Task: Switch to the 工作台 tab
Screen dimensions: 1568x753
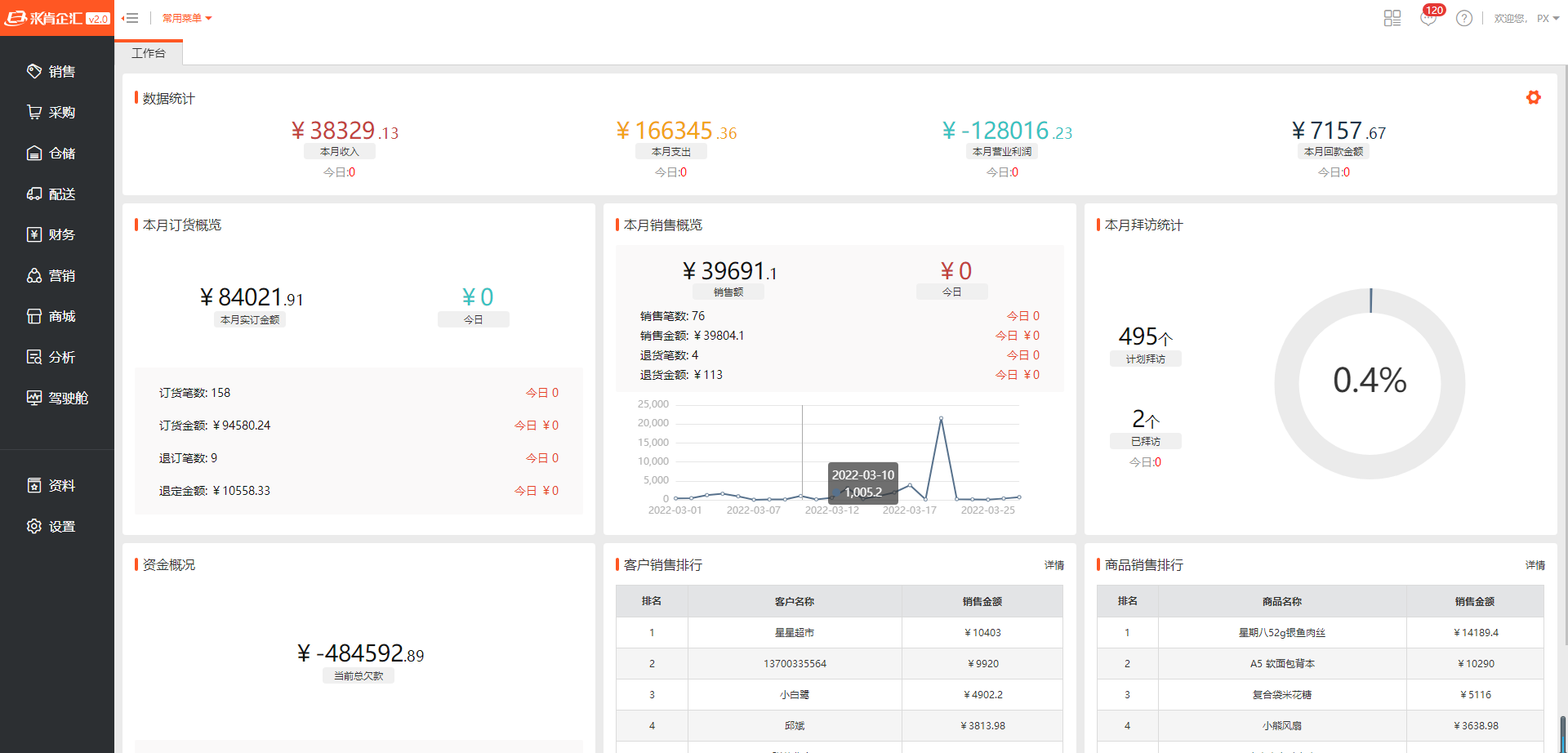Action: pos(149,53)
